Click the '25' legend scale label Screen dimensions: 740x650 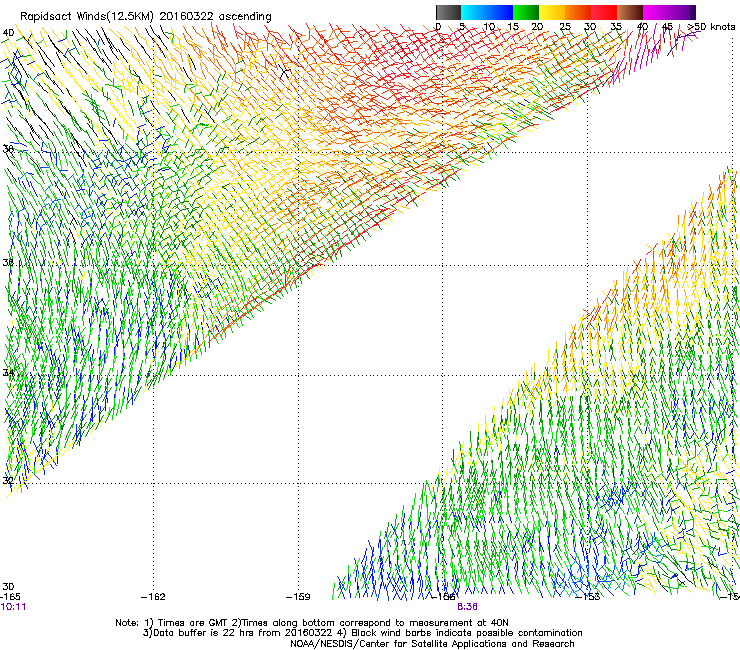click(x=565, y=27)
